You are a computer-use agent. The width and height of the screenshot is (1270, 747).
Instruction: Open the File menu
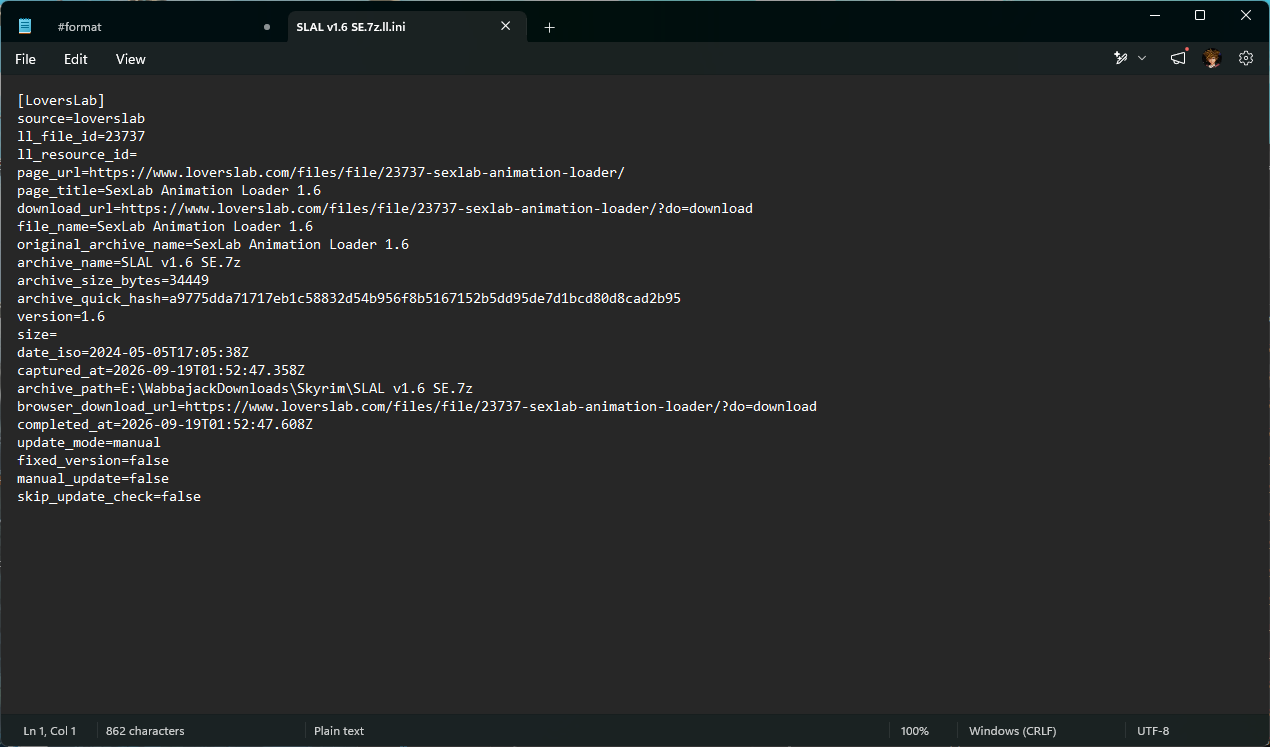pos(25,59)
